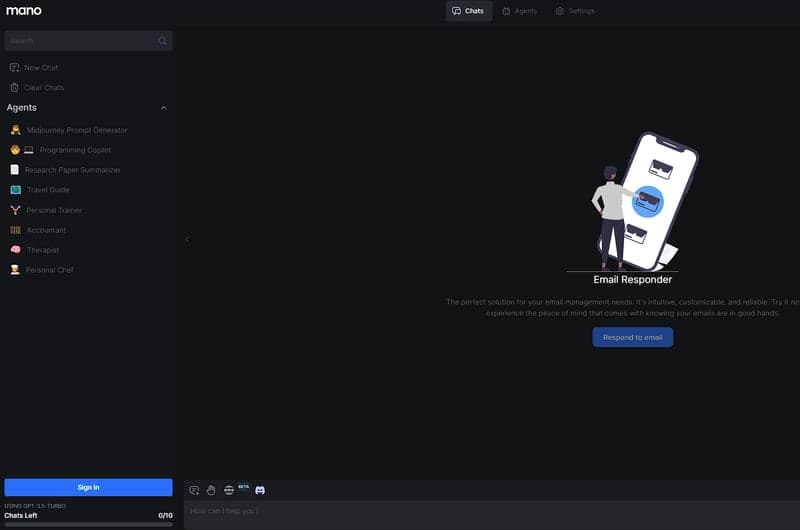Click into the sidebar Search field
800x530 pixels.
coord(80,41)
